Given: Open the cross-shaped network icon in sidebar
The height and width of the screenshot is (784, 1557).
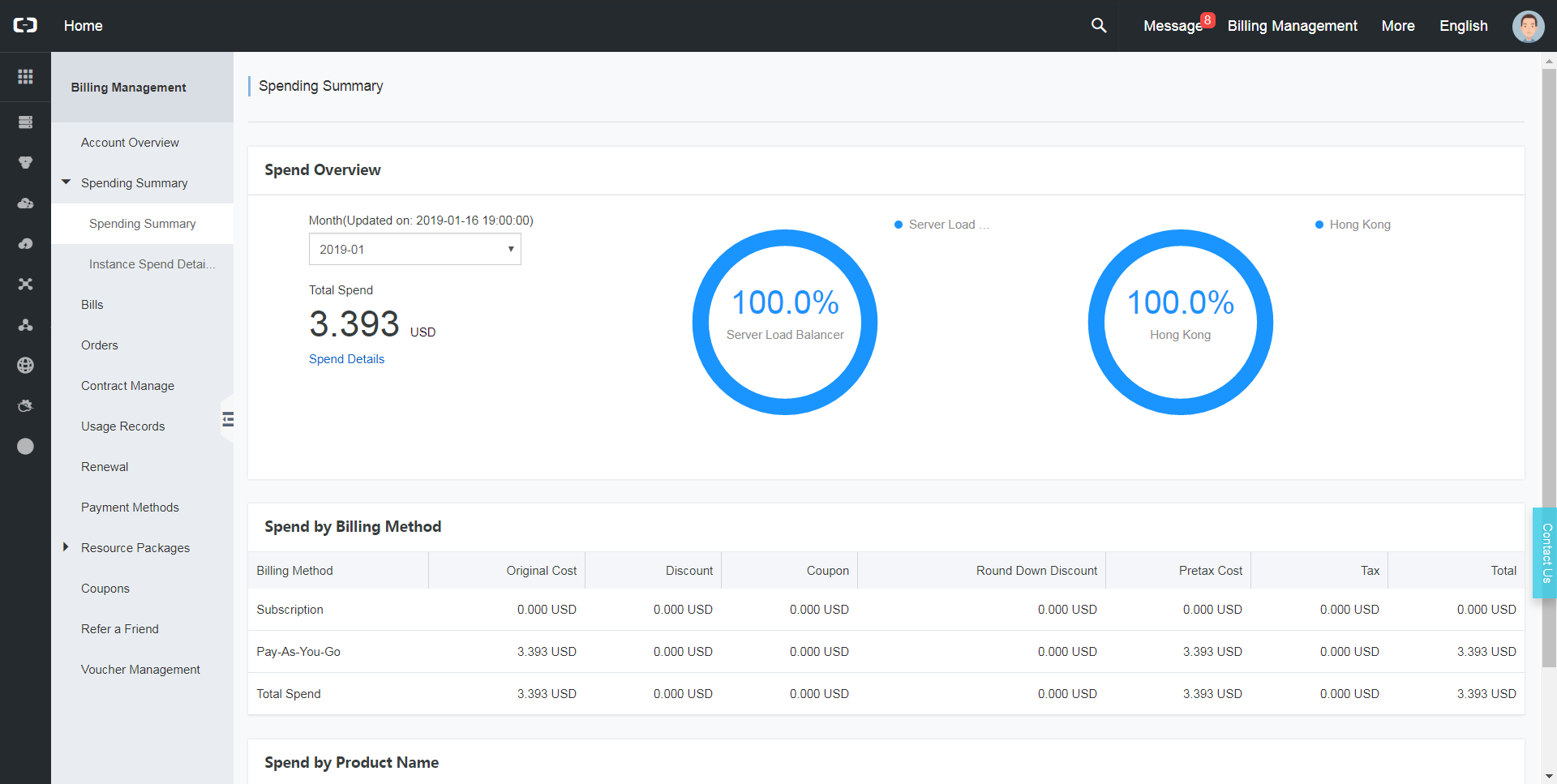Looking at the screenshot, I should point(25,285).
